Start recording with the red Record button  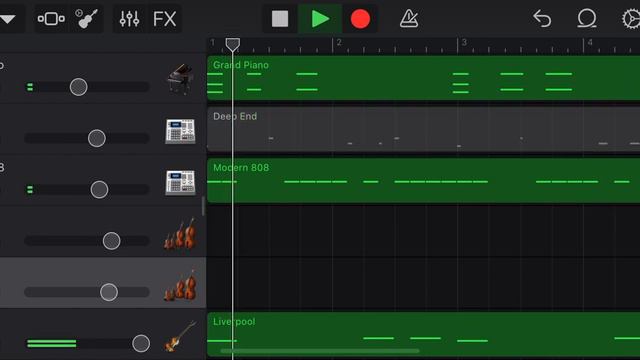(360, 19)
